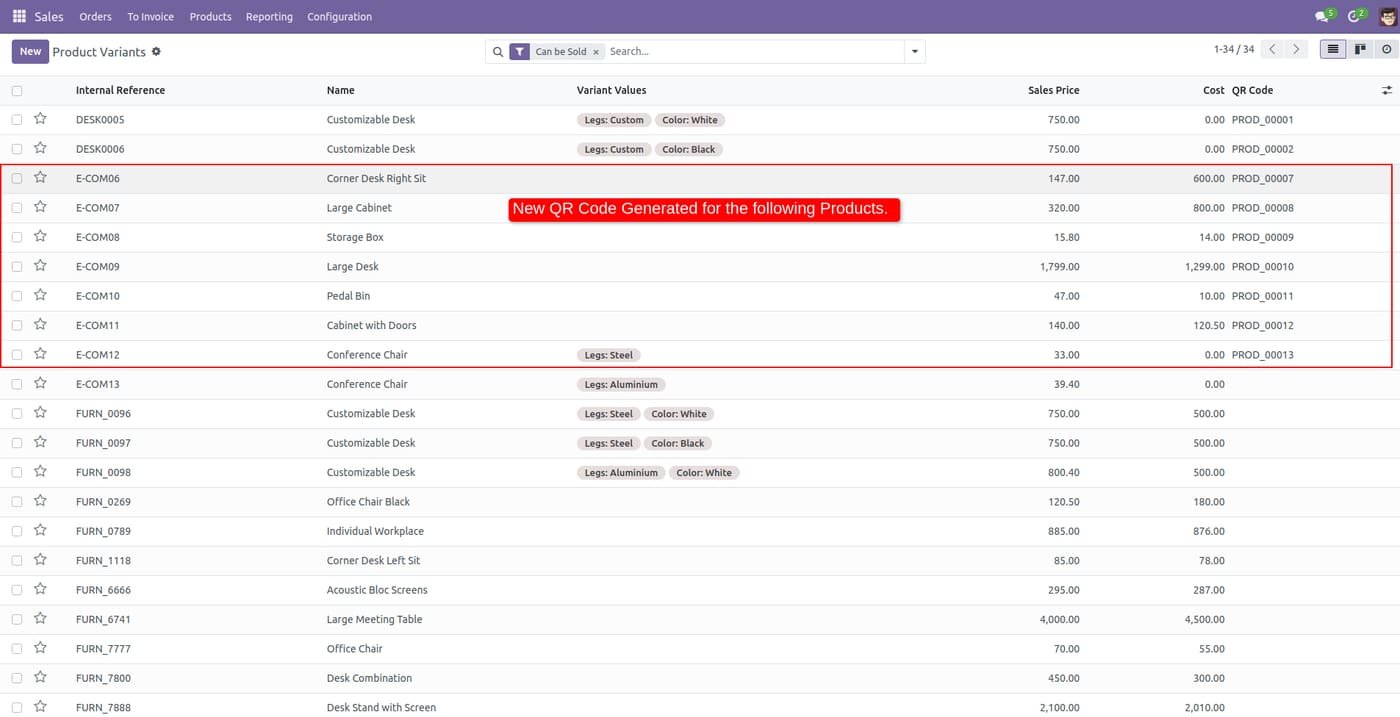Image resolution: width=1400 pixels, height=717 pixels.
Task: Star the DESK0005 Customizable Desk row
Action: click(40, 119)
